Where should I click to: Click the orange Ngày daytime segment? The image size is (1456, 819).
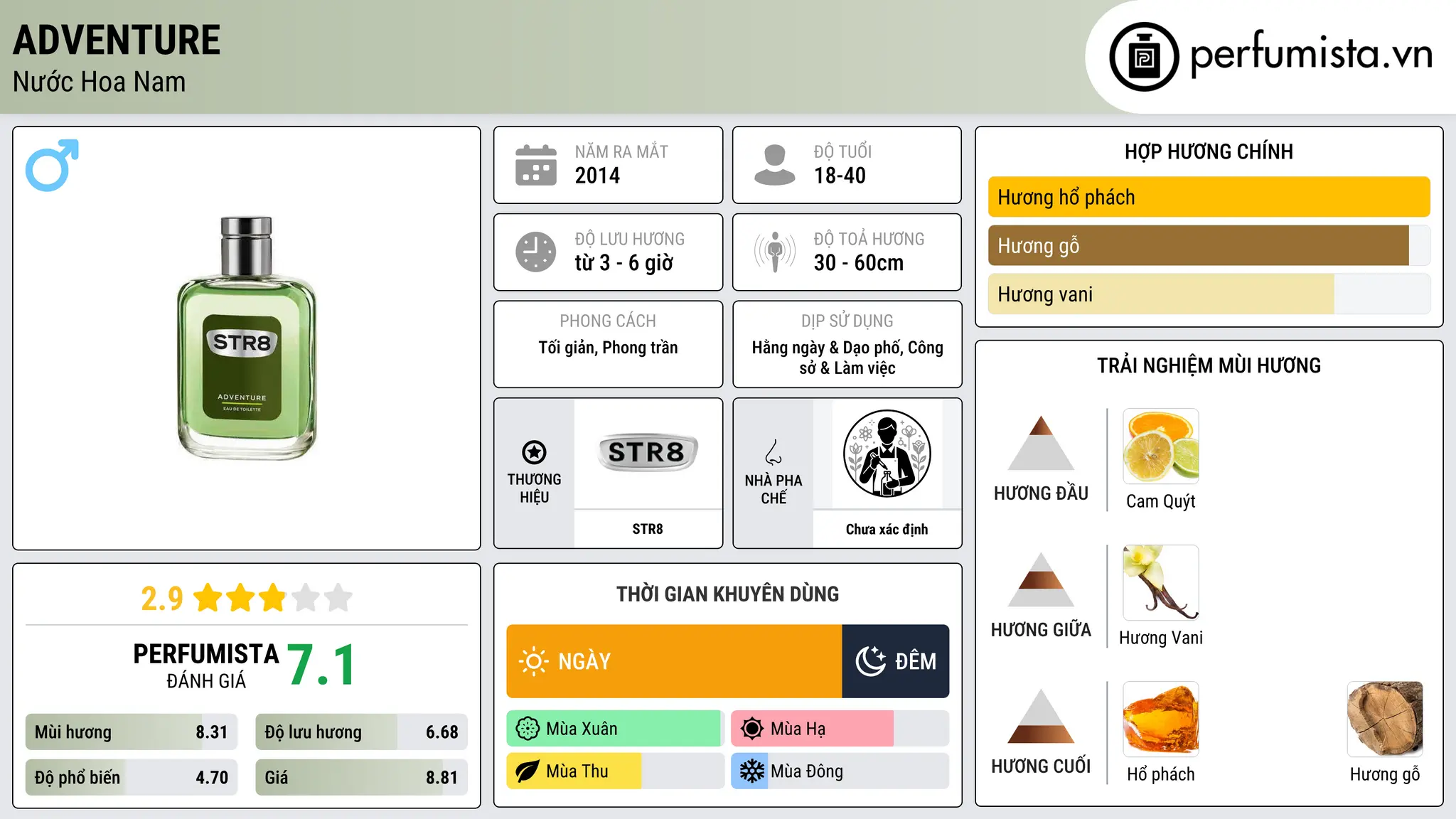[675, 661]
